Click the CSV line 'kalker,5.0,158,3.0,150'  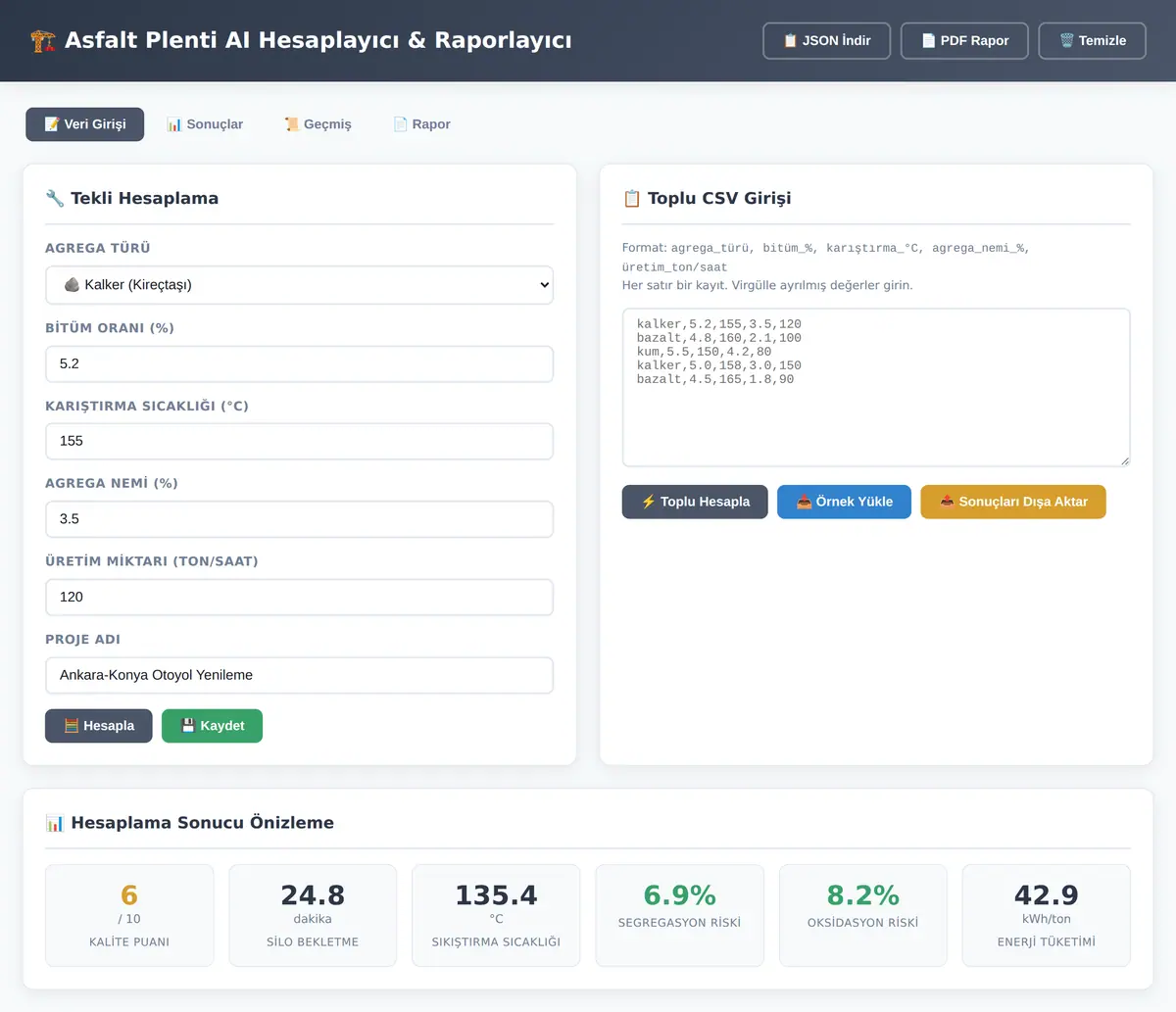click(x=718, y=365)
